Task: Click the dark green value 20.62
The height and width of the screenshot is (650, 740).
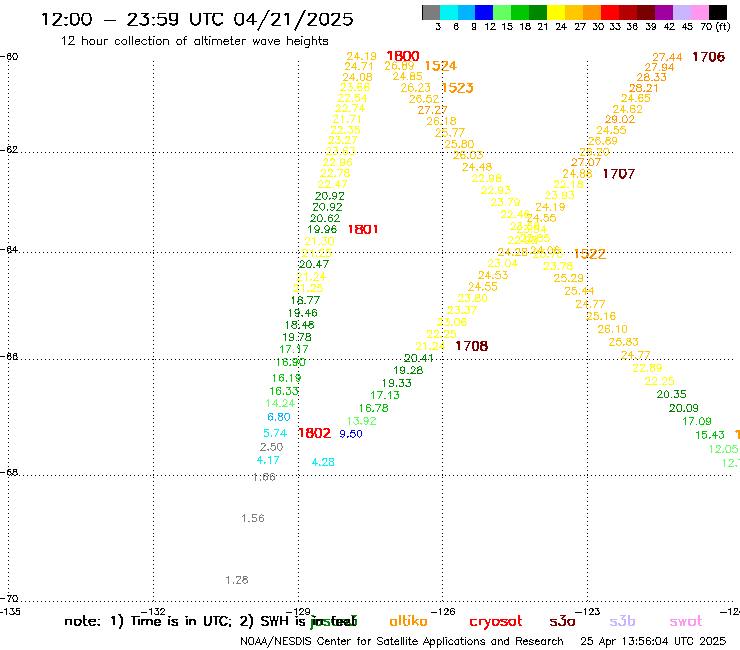Action: (x=325, y=218)
